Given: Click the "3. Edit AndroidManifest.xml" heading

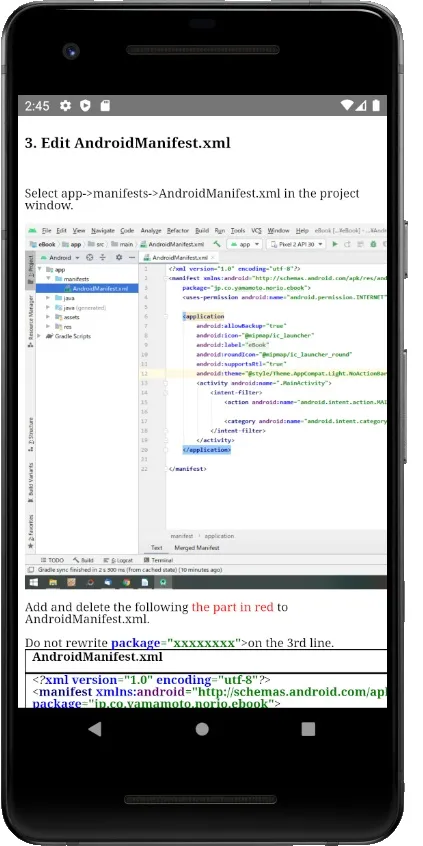Looking at the screenshot, I should click(x=127, y=143).
